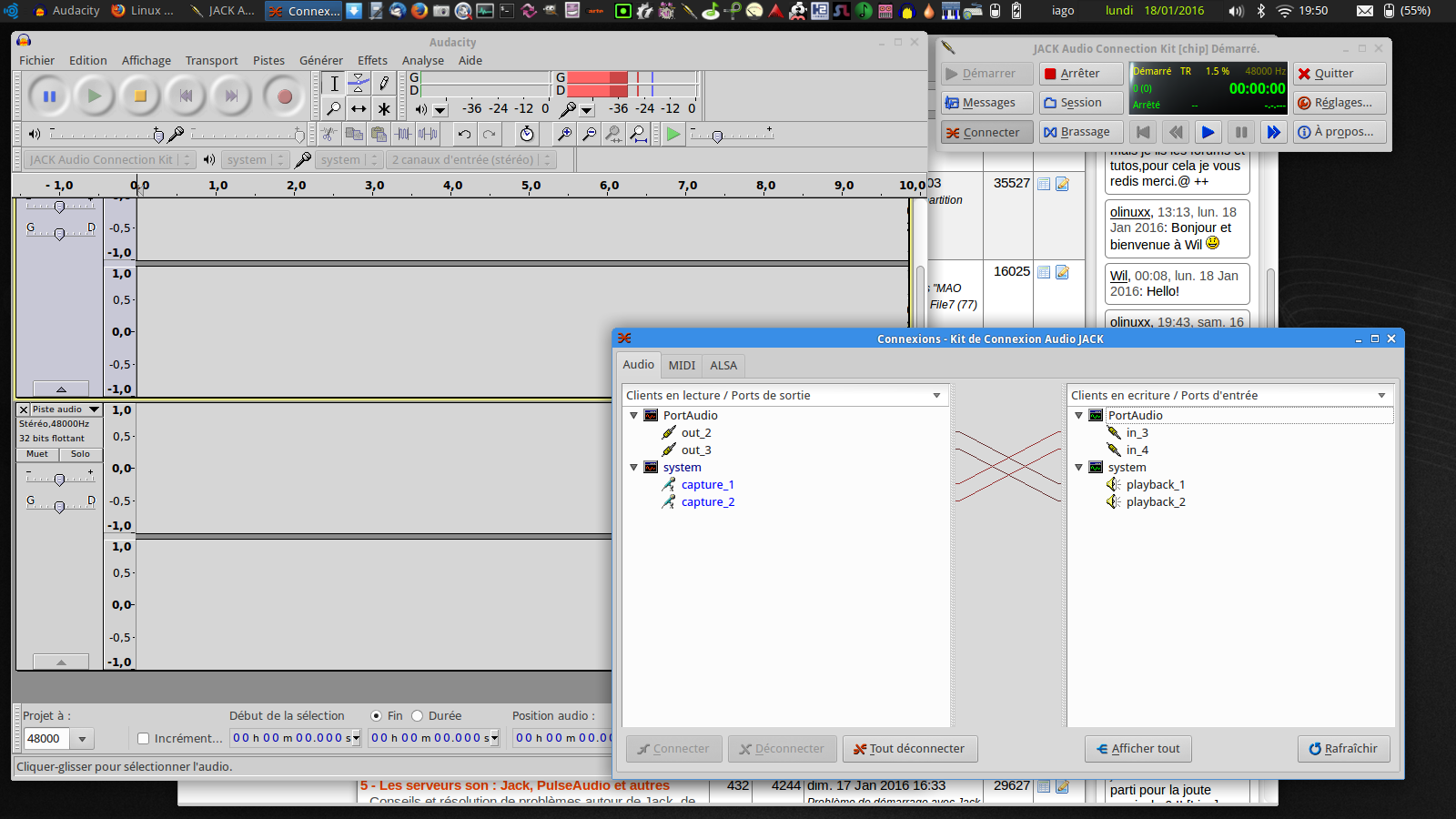Viewport: 1456px width, 819px height.
Task: Open the Edition menu
Action: point(88,60)
